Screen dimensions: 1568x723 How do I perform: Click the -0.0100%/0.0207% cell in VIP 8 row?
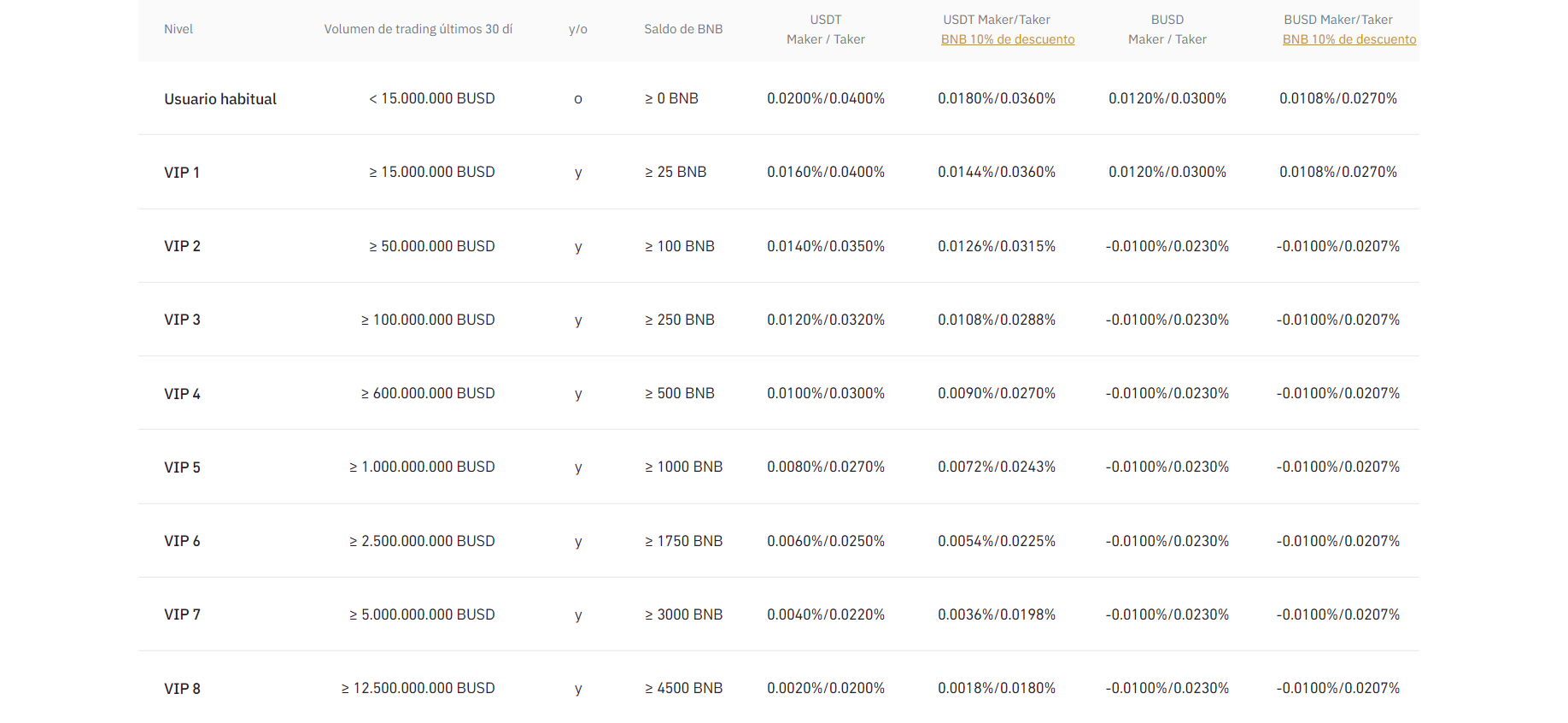1338,688
